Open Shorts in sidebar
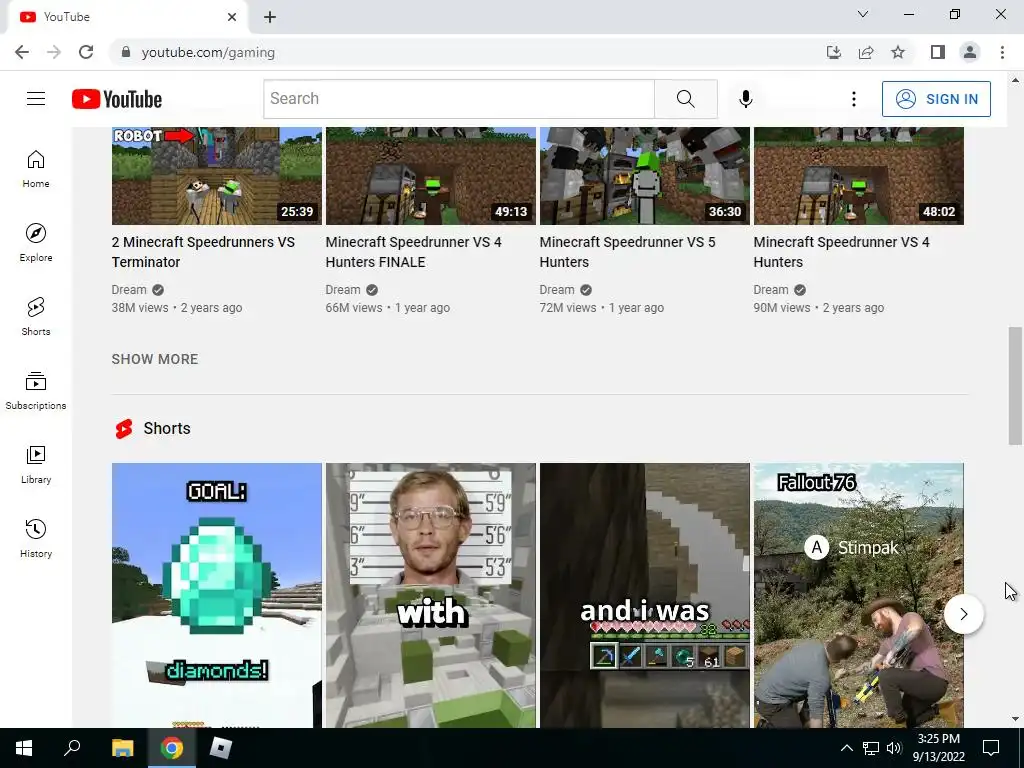 [36, 317]
